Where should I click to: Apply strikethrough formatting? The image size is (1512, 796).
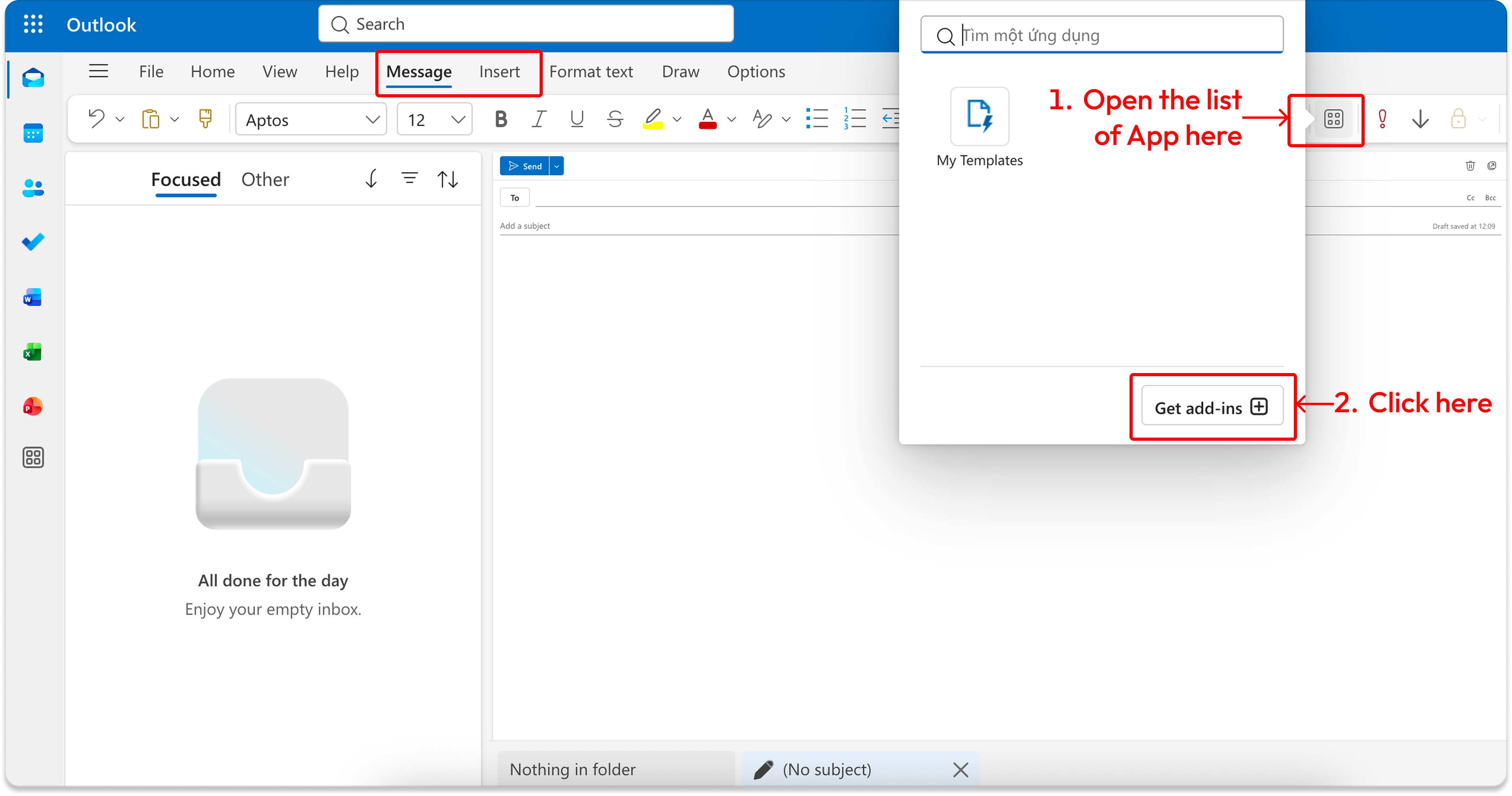coord(614,119)
